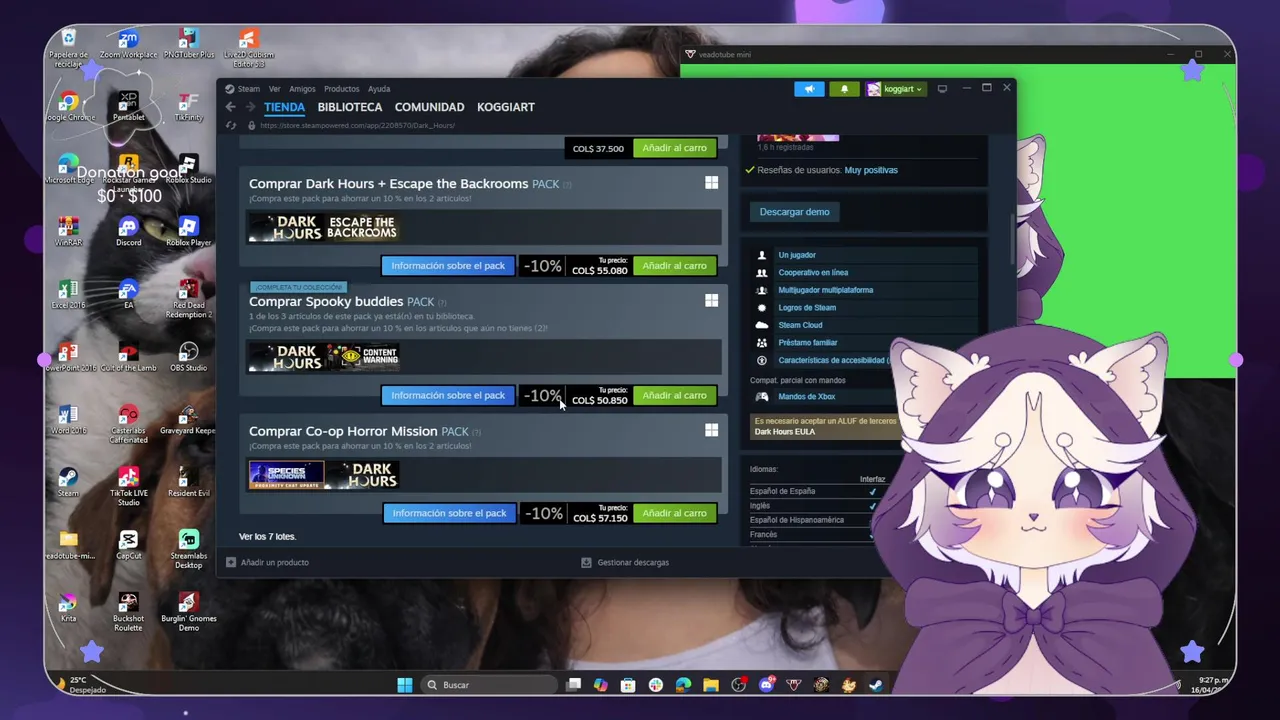Open TikFinity desktop icon
This screenshot has height=720, width=1280.
pos(188,107)
